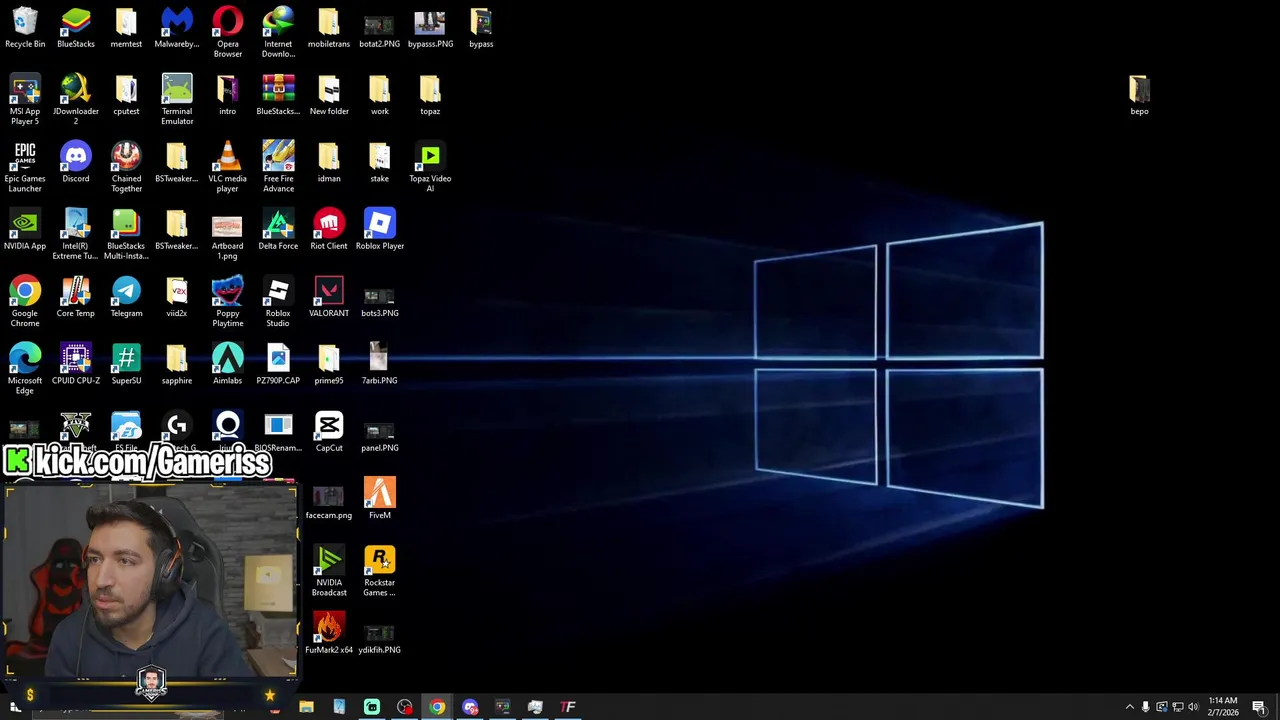Select the mobiletrans folder

[329, 28]
